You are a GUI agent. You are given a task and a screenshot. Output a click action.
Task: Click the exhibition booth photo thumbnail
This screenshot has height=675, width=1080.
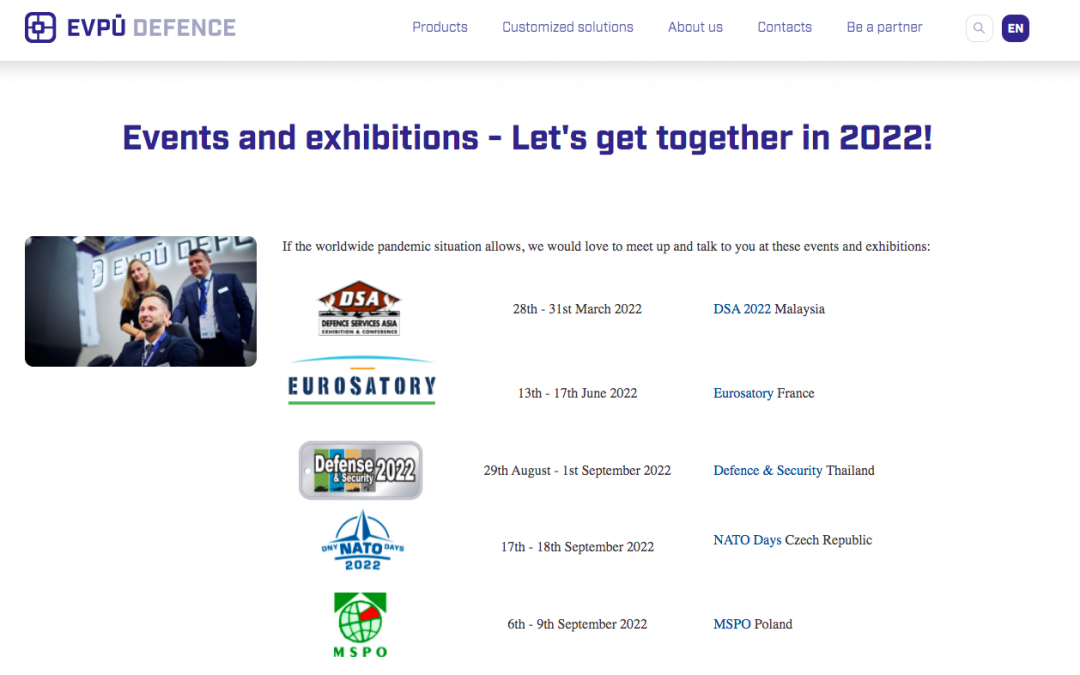tap(140, 301)
